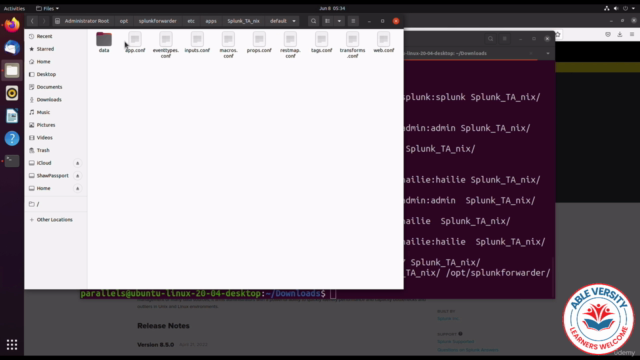Select the macros.conf file
The width and height of the screenshot is (640, 360).
pos(228,45)
